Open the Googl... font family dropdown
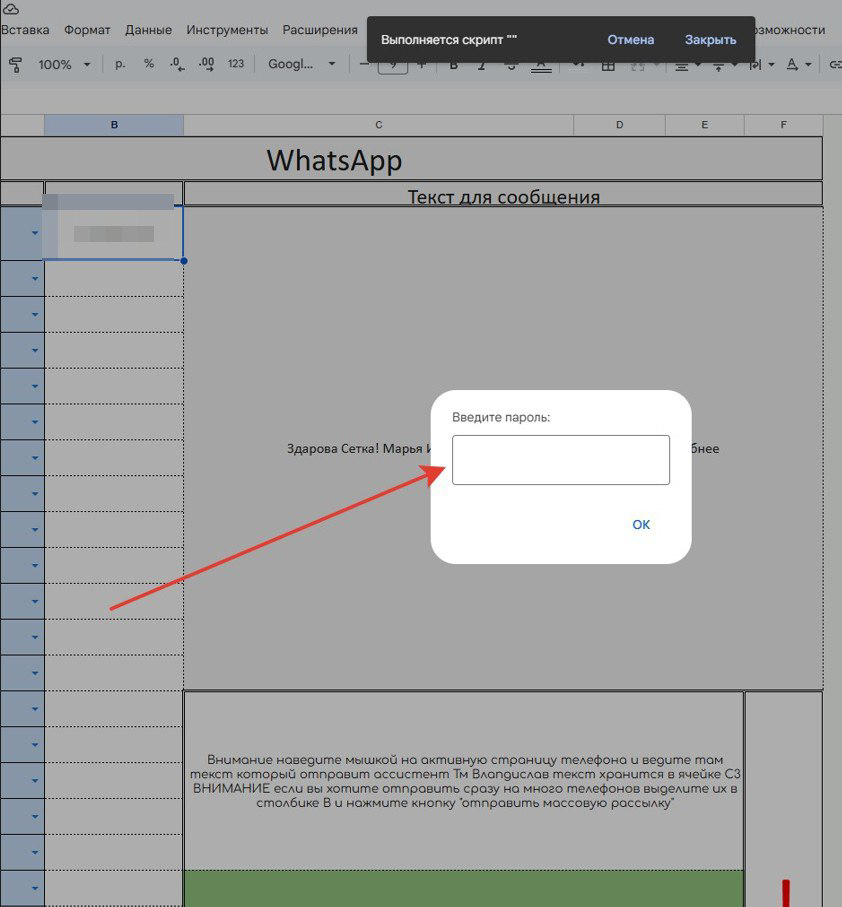Screen dimensions: 842x907 (x=301, y=64)
